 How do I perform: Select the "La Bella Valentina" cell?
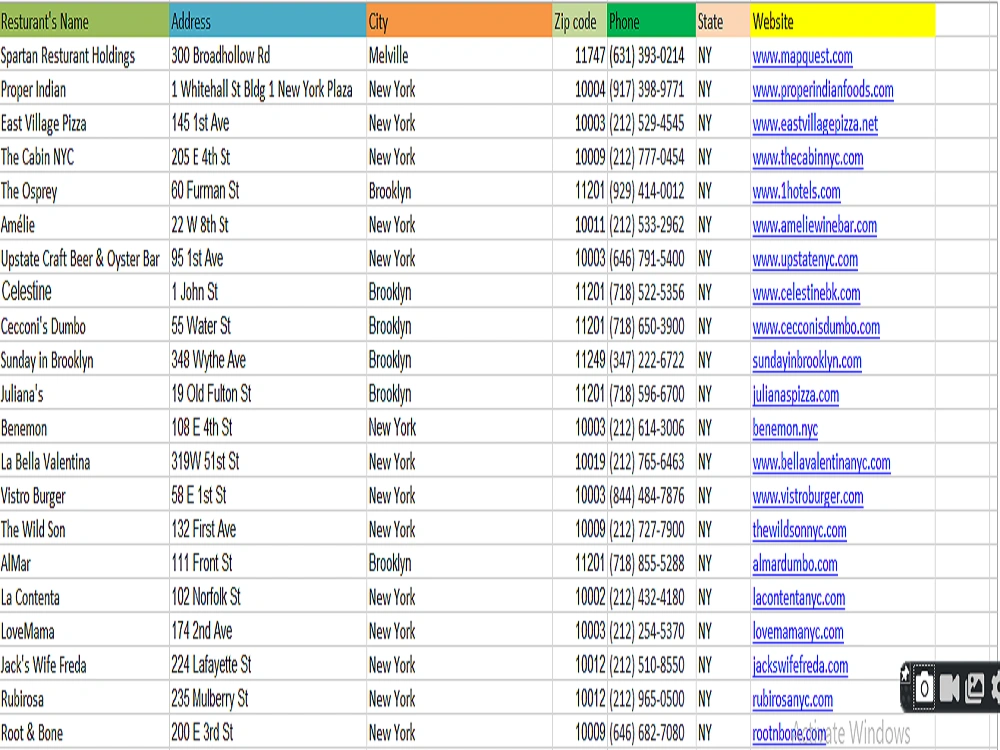[85, 461]
